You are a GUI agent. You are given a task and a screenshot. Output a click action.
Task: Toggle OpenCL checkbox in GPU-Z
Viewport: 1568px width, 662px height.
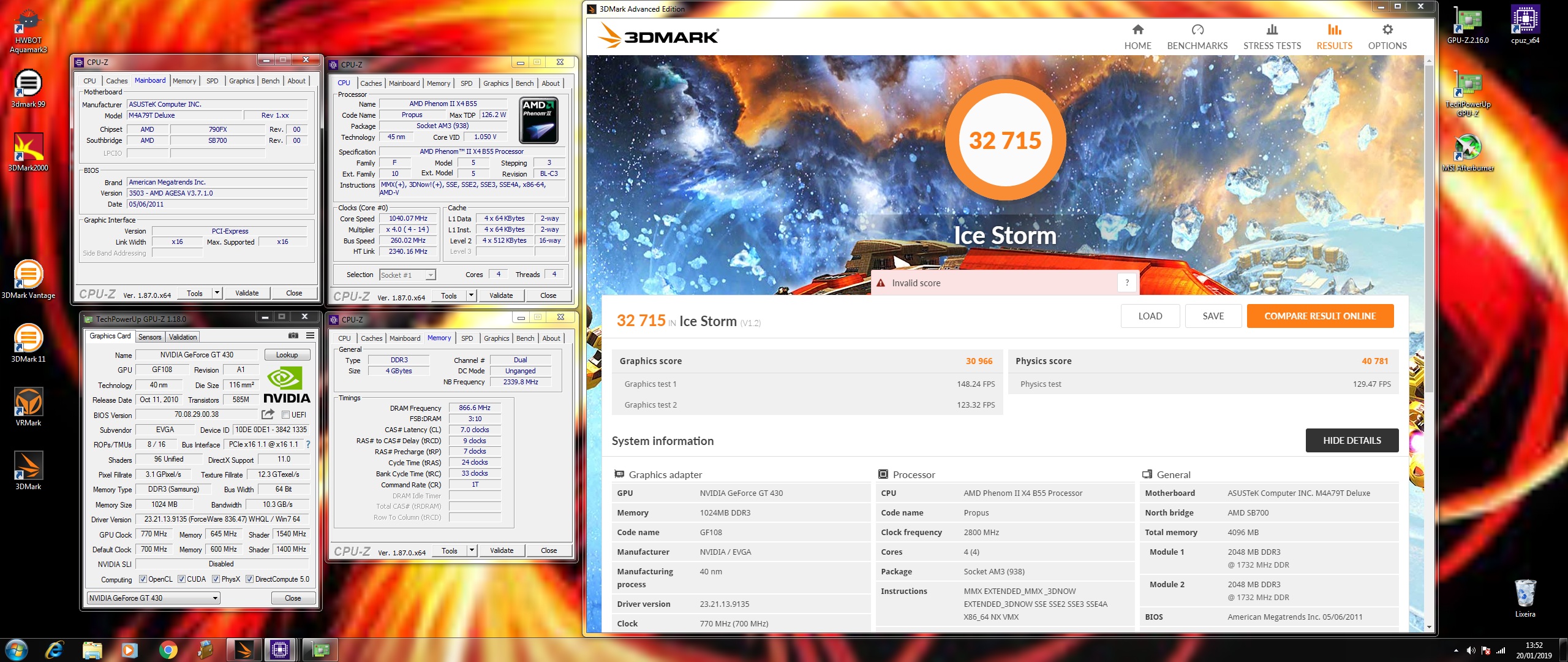143,579
